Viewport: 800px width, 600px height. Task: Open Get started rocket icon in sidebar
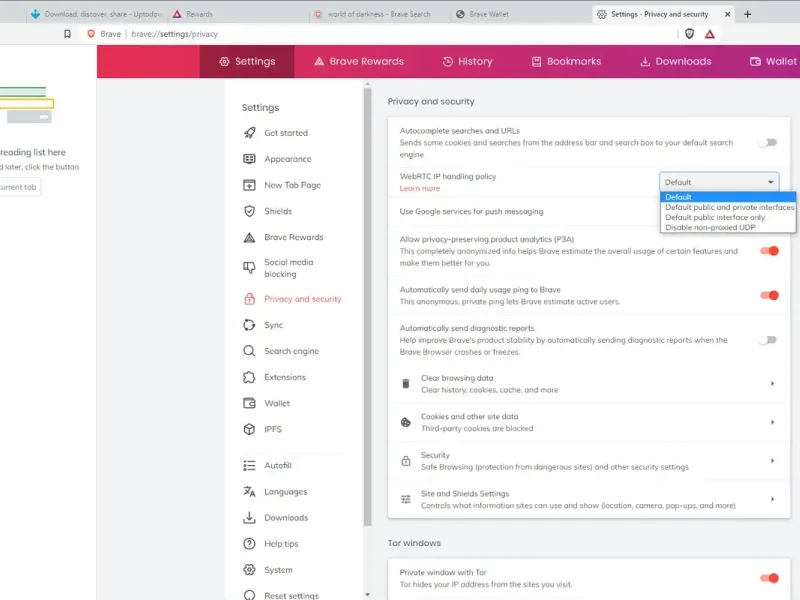coord(249,133)
